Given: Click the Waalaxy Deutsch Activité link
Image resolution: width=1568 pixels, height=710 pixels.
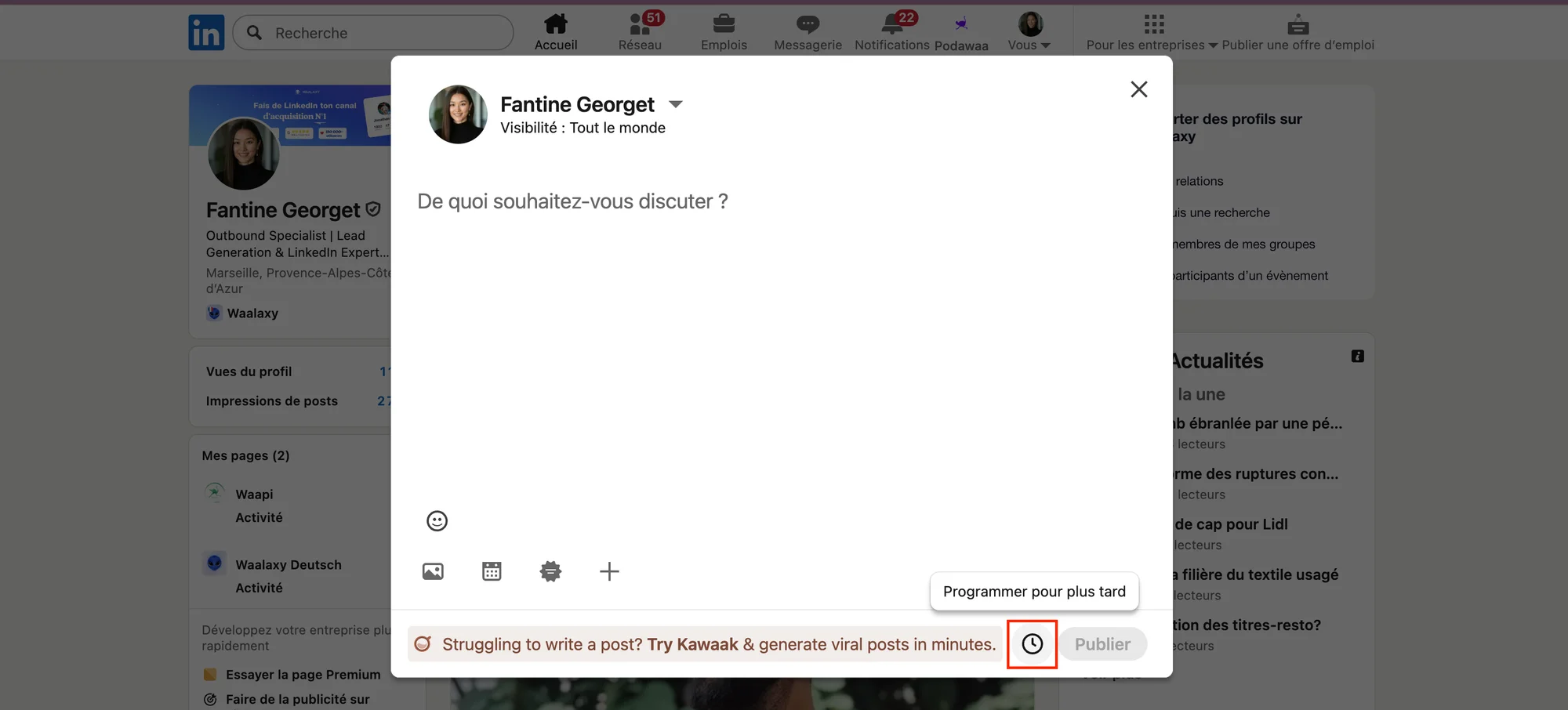Looking at the screenshot, I should [259, 588].
